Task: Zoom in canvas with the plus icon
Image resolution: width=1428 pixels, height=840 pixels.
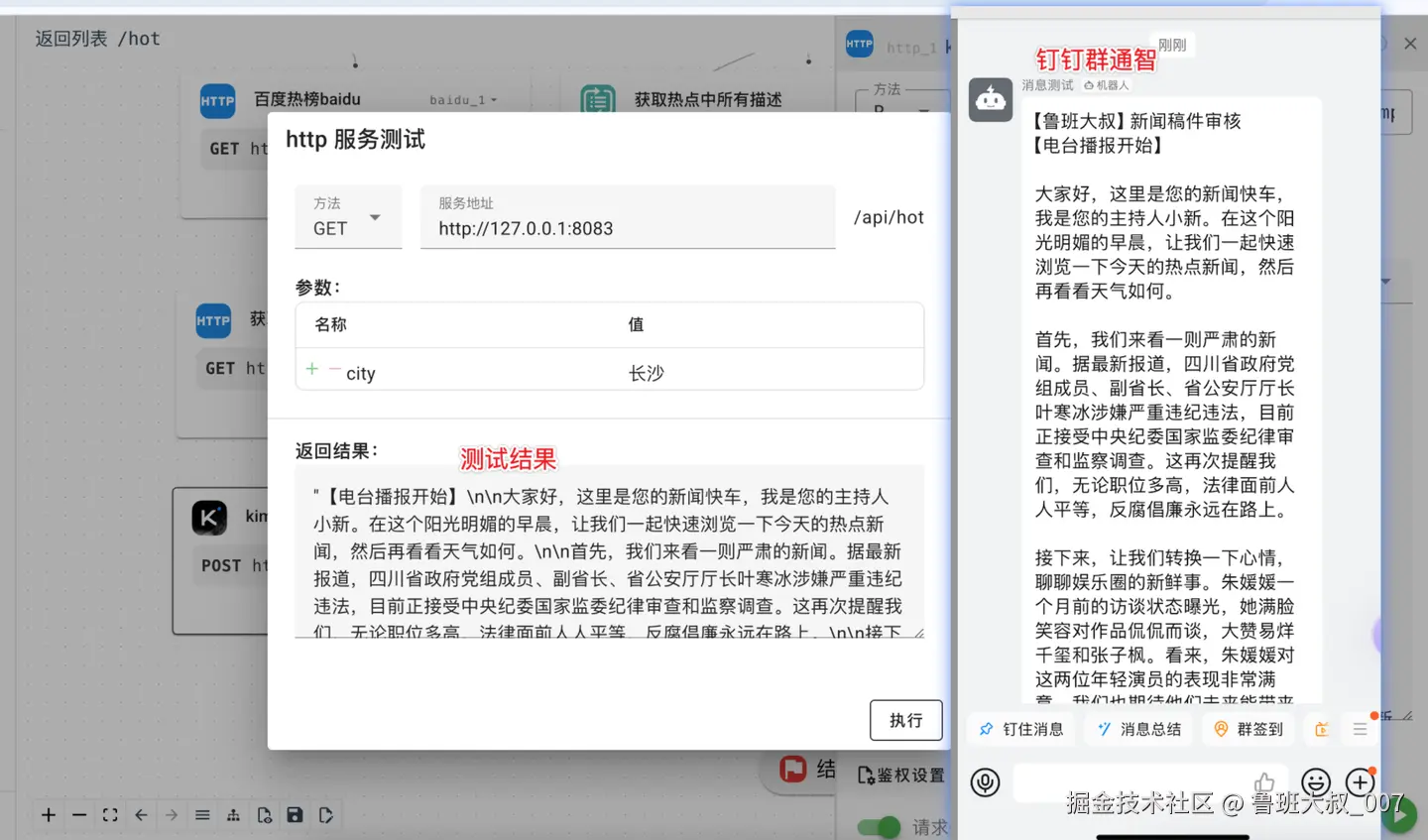Action: (x=49, y=815)
